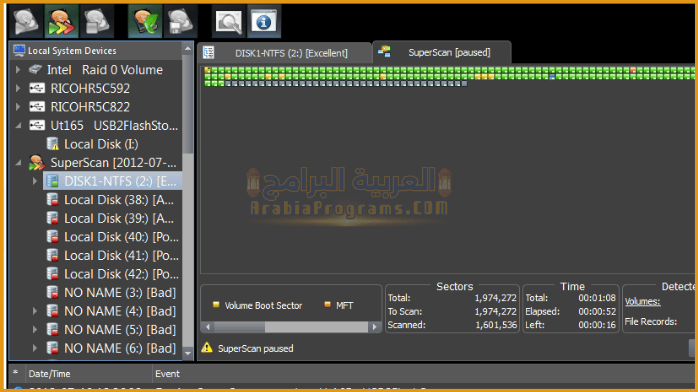Click the Left time 00:00:16
The image size is (698, 392).
597,325
